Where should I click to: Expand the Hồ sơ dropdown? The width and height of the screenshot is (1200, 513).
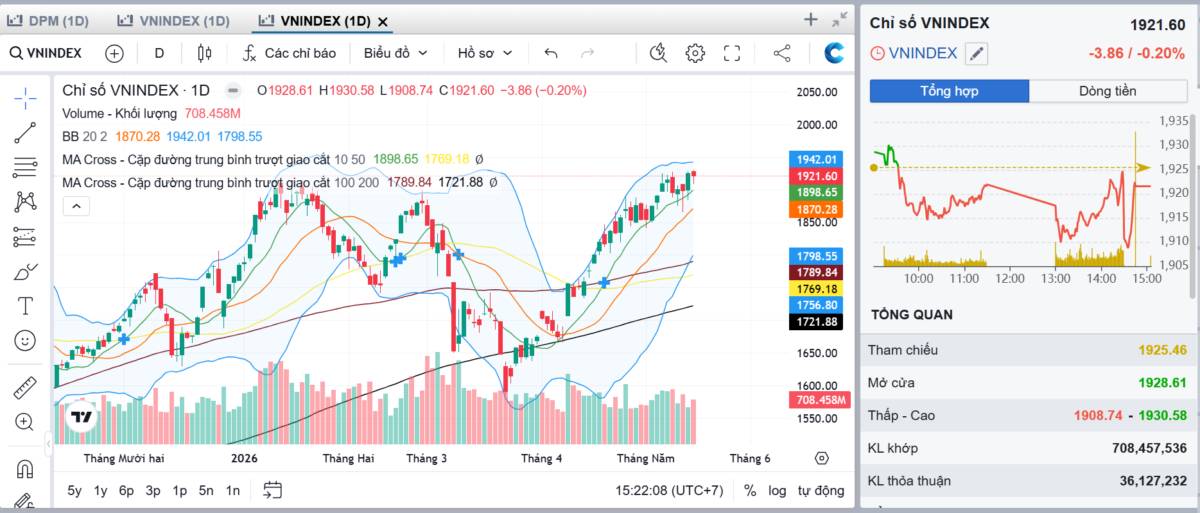(485, 53)
